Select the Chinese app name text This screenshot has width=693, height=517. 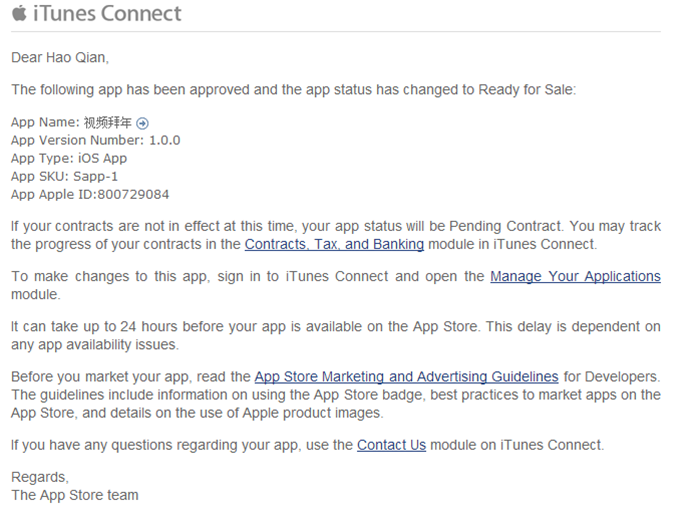(x=108, y=122)
